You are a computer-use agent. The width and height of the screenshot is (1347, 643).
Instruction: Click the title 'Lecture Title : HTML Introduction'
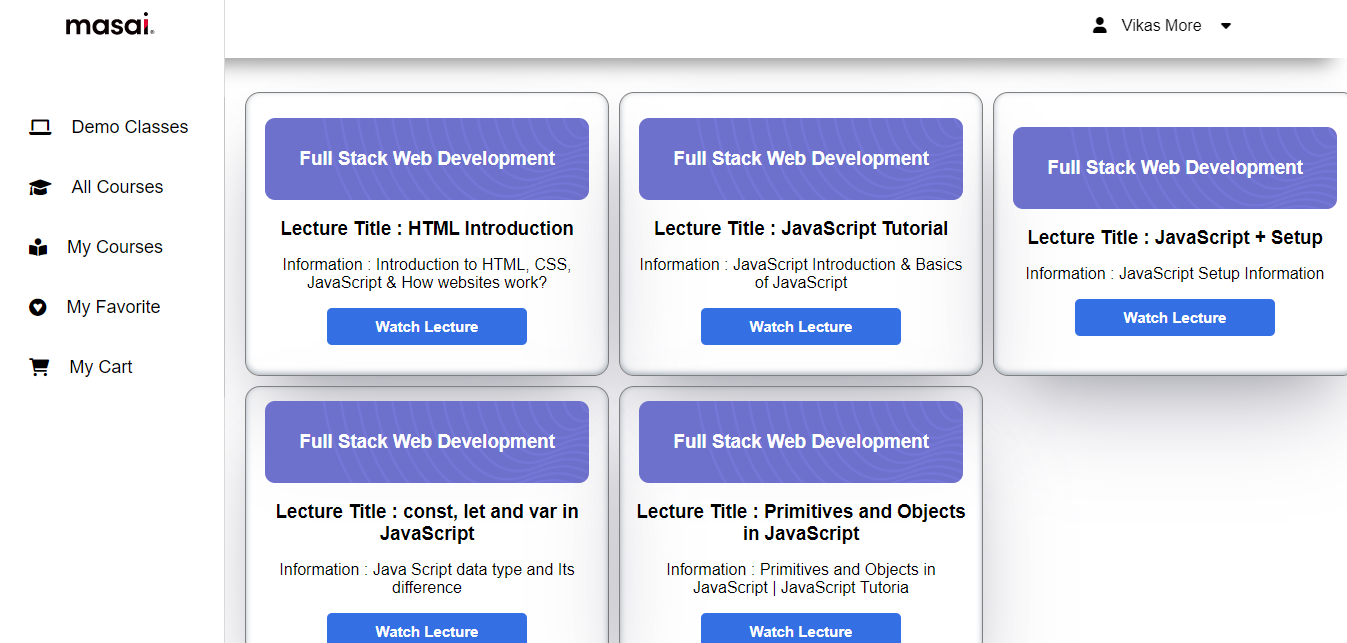[427, 228]
